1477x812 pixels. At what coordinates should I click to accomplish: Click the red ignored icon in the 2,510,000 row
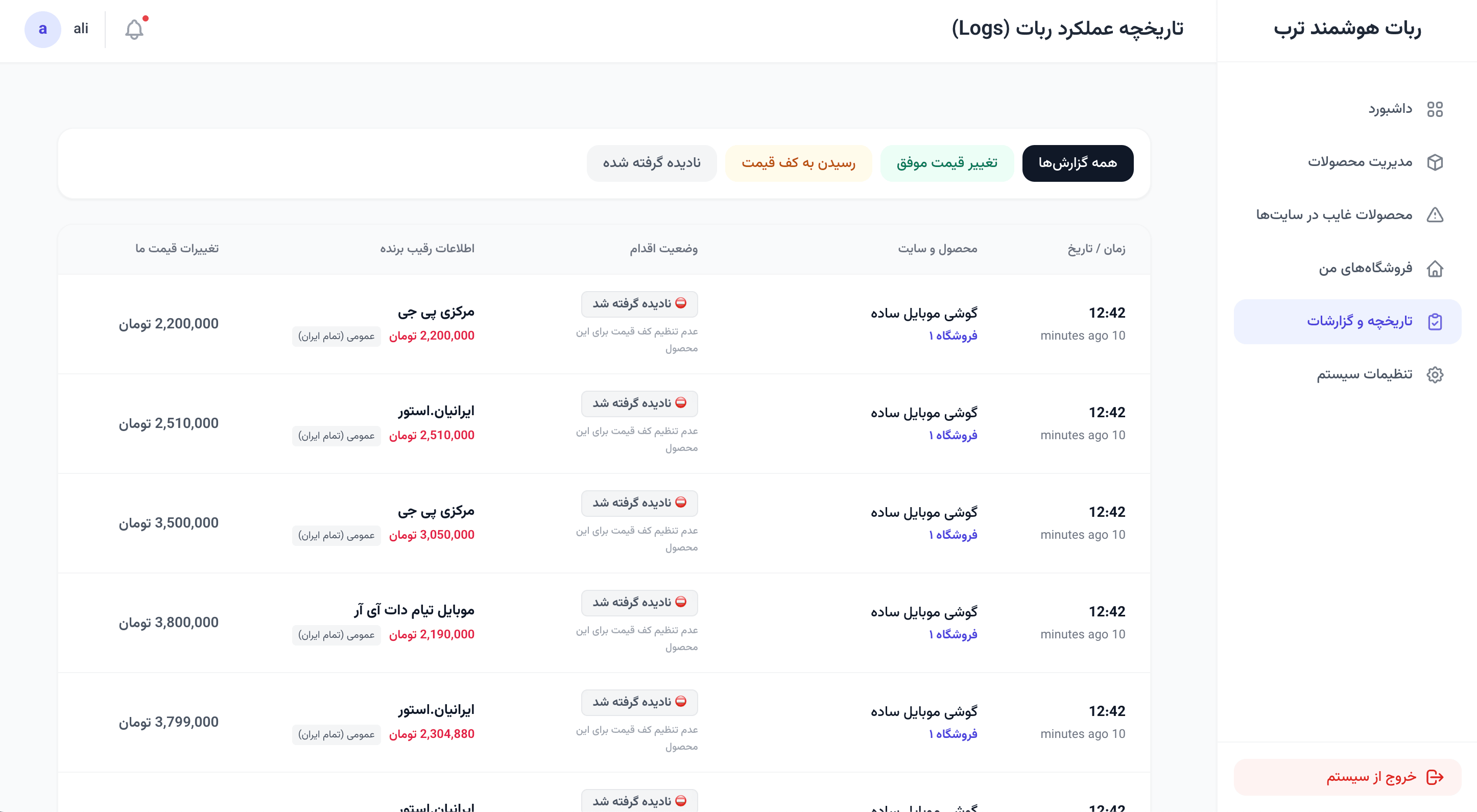[681, 403]
